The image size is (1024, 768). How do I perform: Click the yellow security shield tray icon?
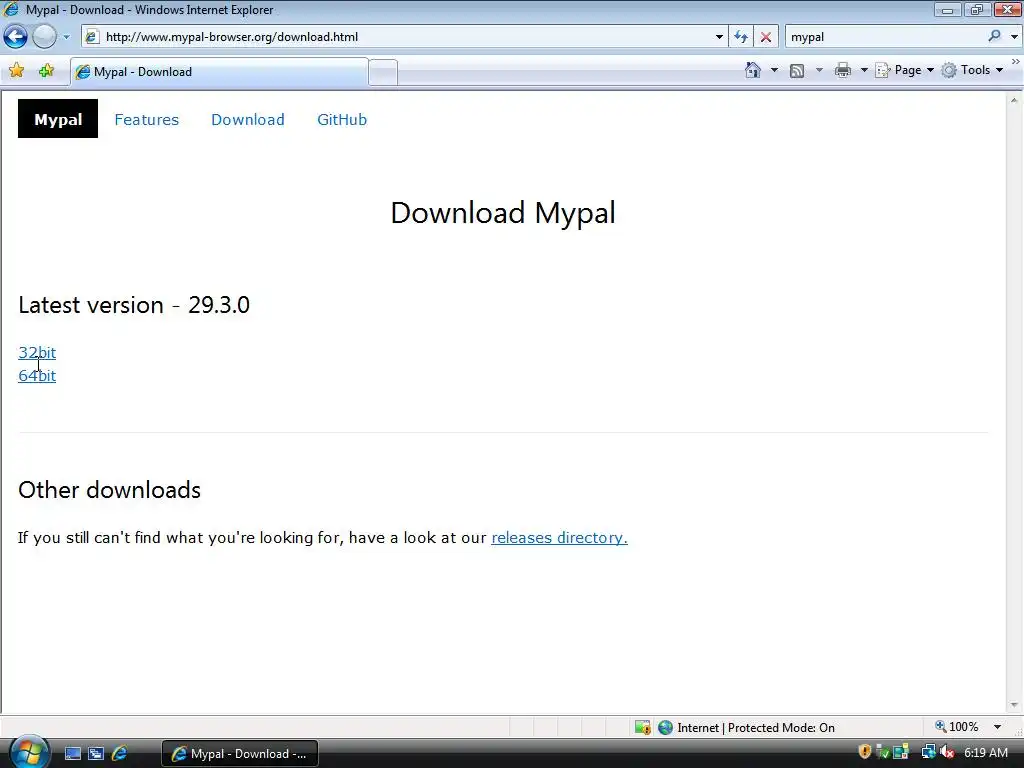[865, 752]
